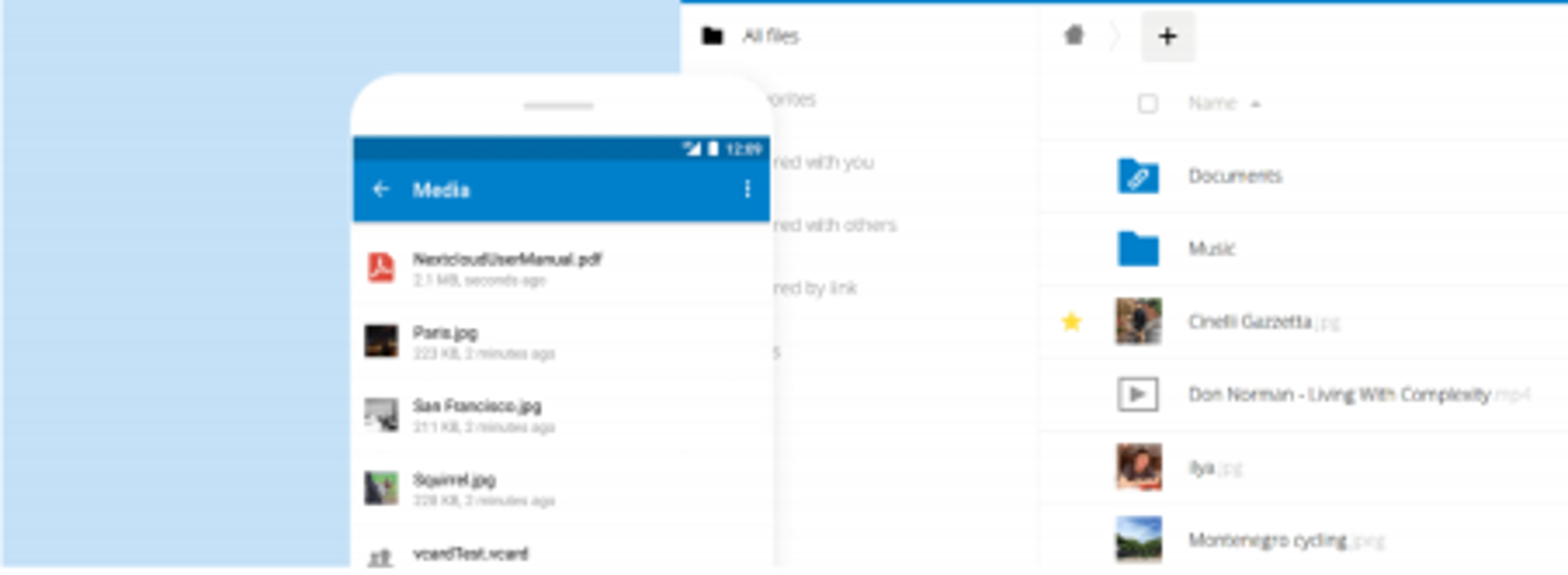Go to home folder breadcrumb icon
The height and width of the screenshot is (575, 1568).
tap(1074, 35)
